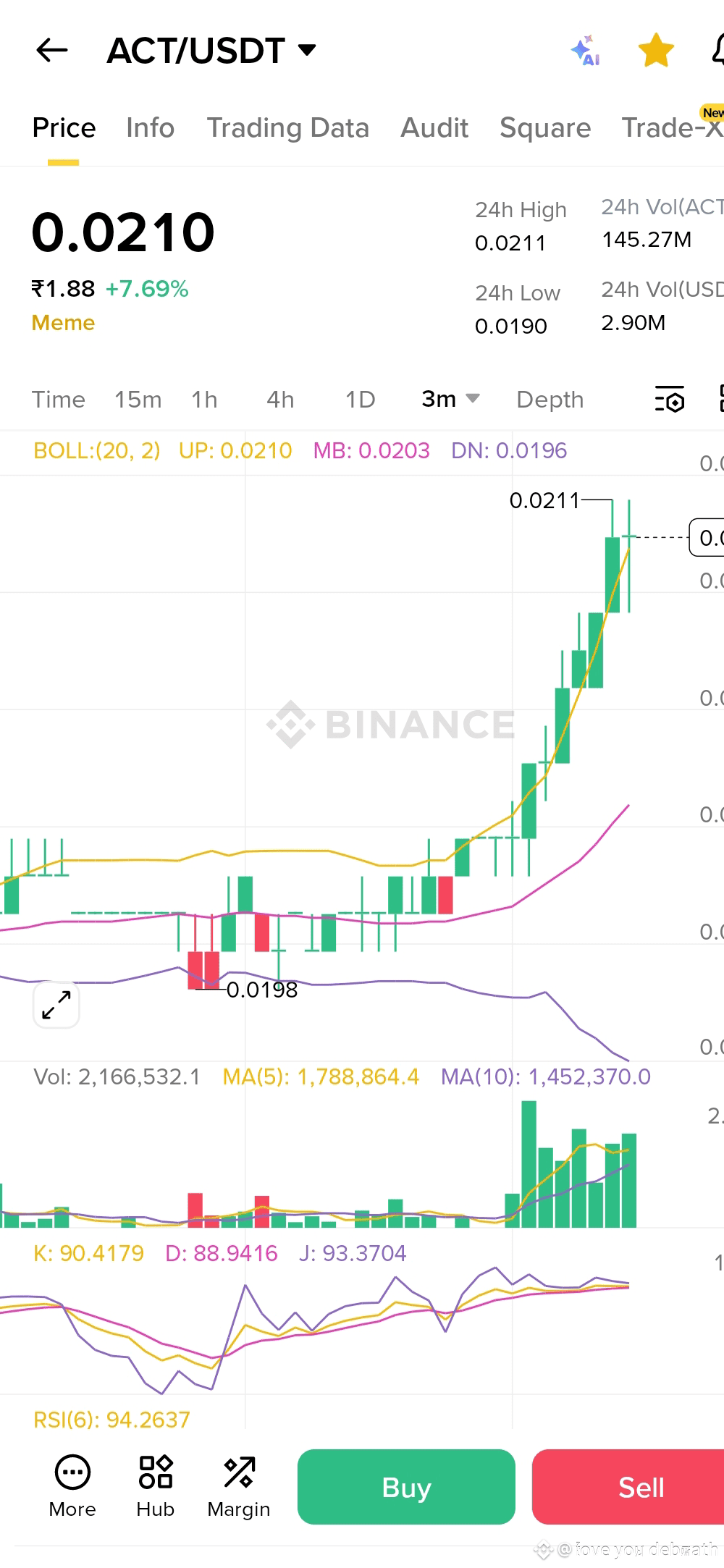Switch to the Depth chart
The height and width of the screenshot is (1568, 724).
pyautogui.click(x=550, y=400)
